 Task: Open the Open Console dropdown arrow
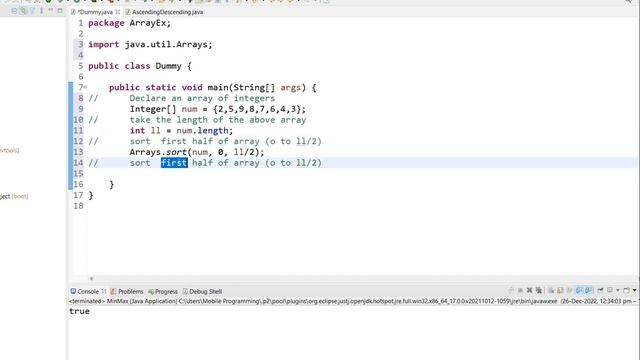[x=634, y=290]
